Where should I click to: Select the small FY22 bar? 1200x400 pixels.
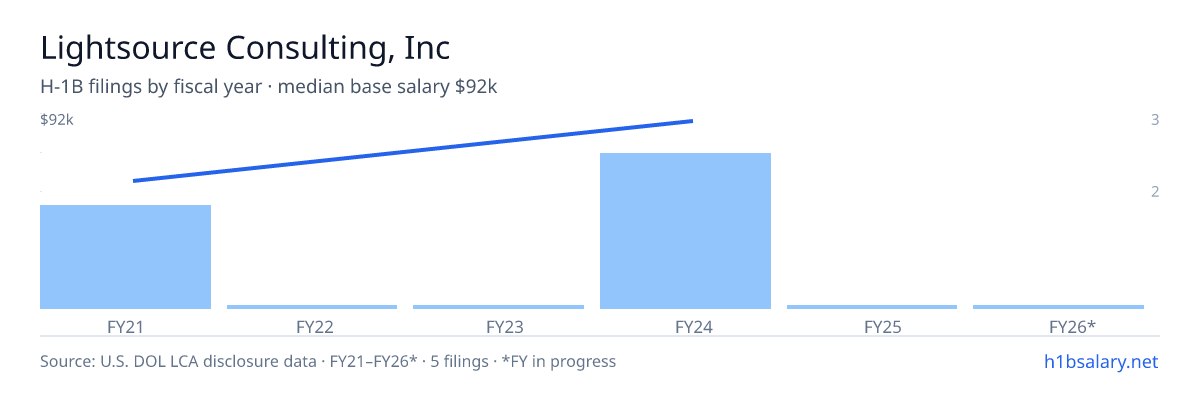point(312,307)
